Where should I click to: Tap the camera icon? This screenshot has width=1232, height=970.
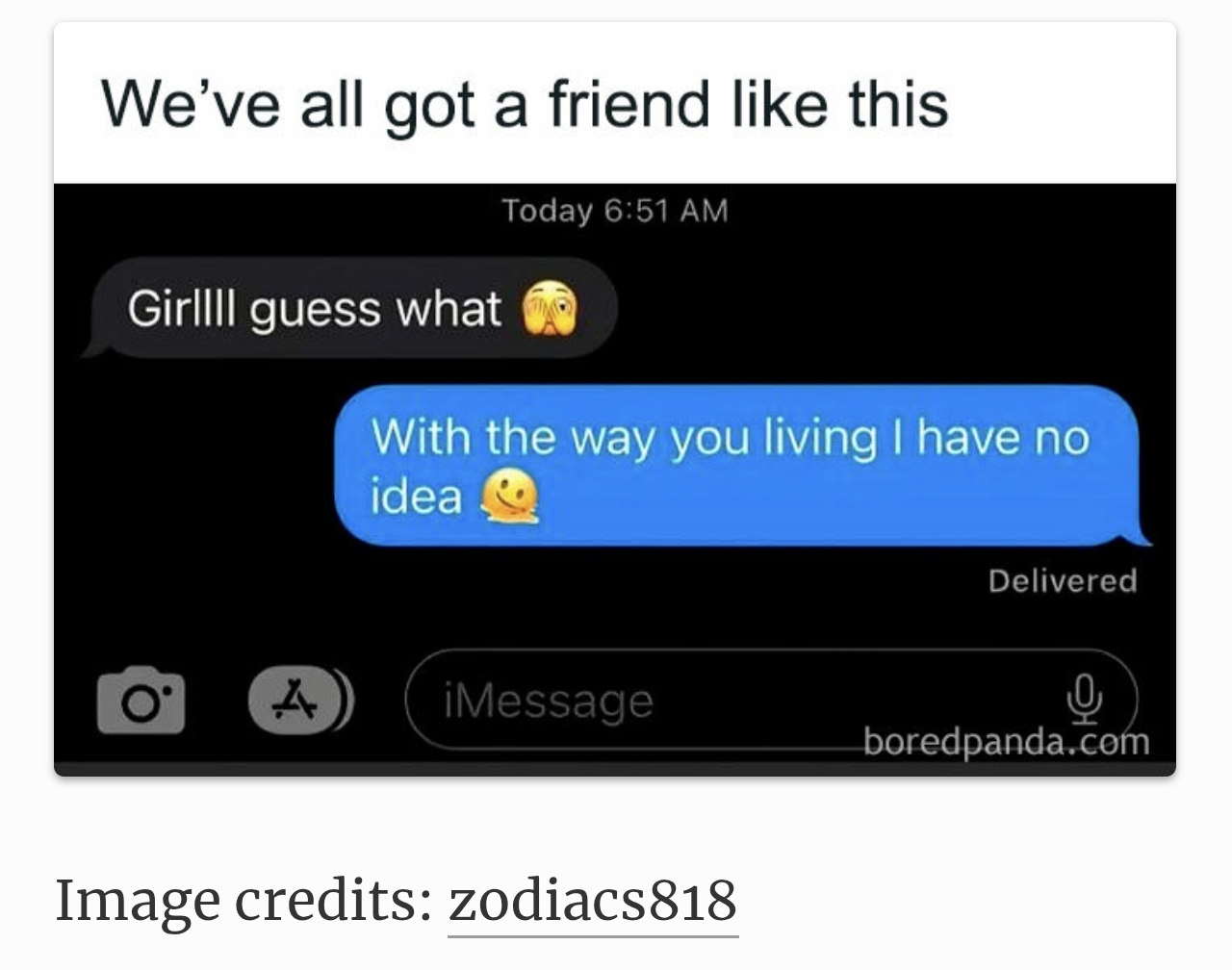[141, 701]
